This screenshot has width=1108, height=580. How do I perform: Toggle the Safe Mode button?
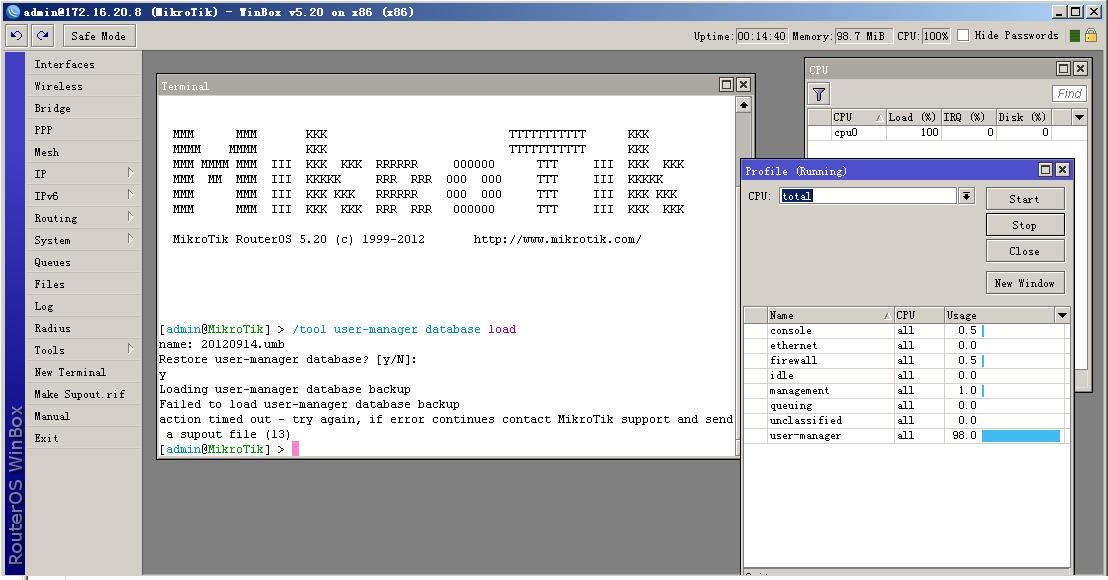(x=98, y=36)
